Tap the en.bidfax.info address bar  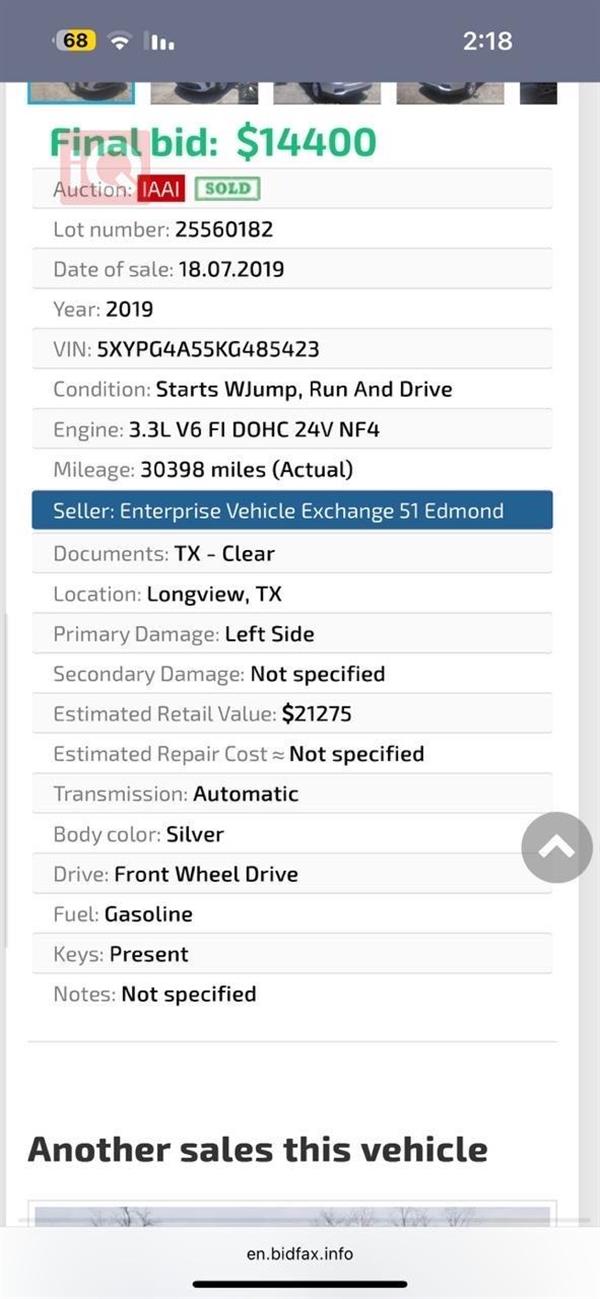click(300, 1253)
